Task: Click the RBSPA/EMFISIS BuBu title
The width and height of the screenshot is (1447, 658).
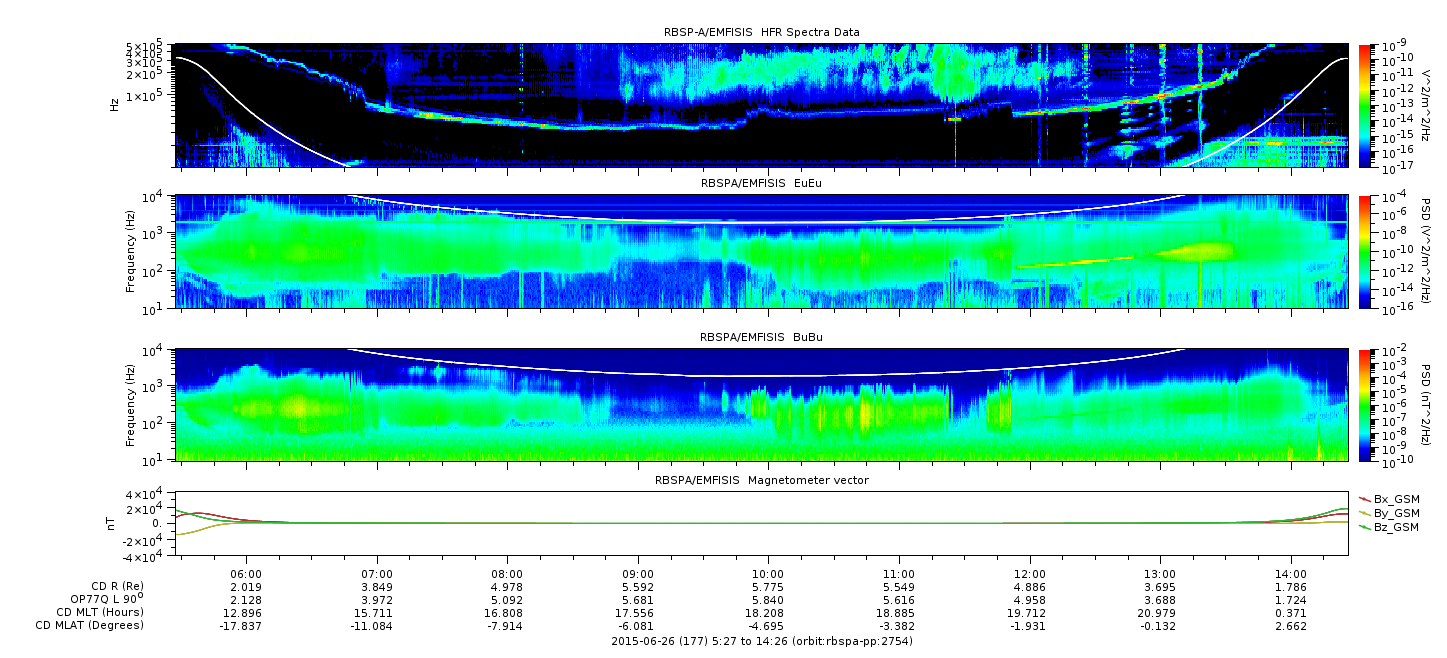Action: pyautogui.click(x=761, y=338)
